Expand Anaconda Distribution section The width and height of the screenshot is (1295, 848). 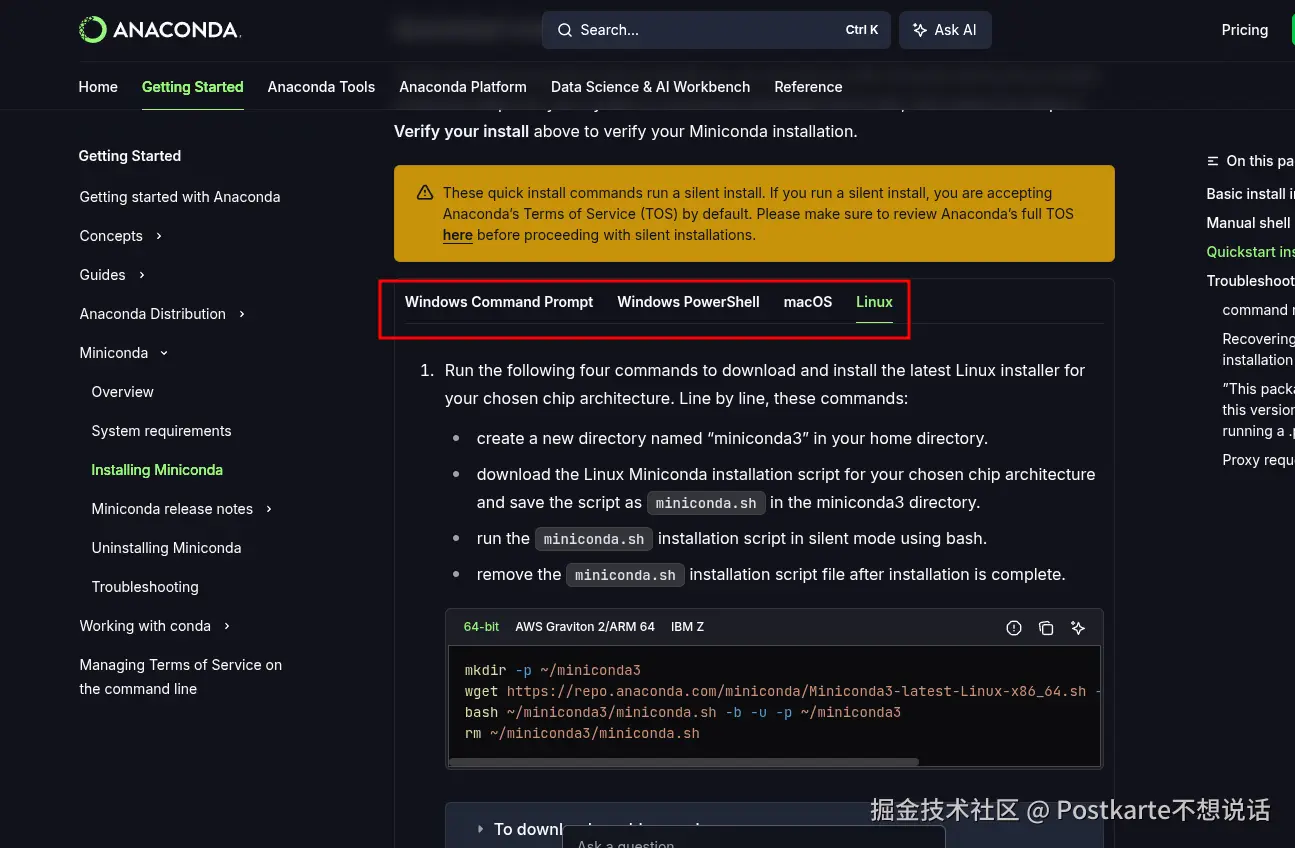tap(163, 314)
